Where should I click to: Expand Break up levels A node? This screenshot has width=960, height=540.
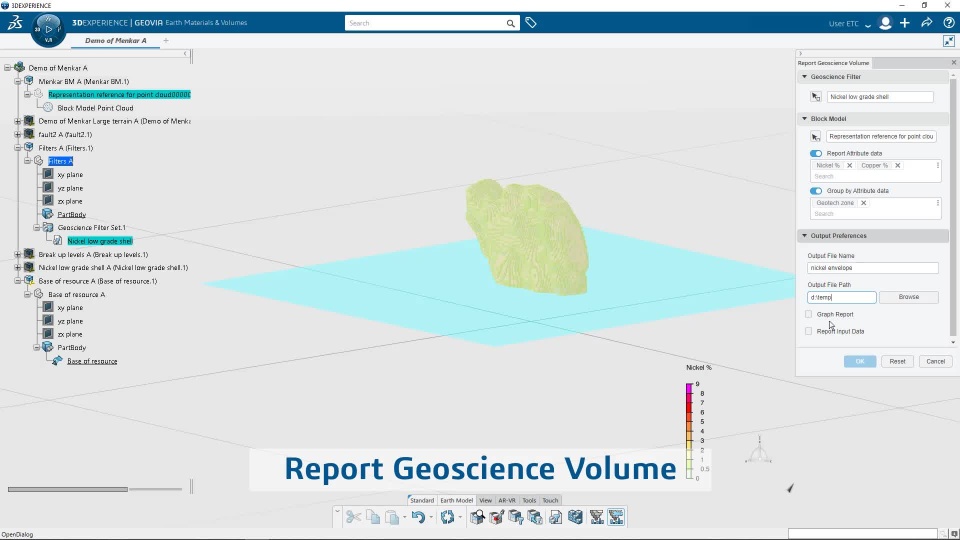click(x=18, y=254)
